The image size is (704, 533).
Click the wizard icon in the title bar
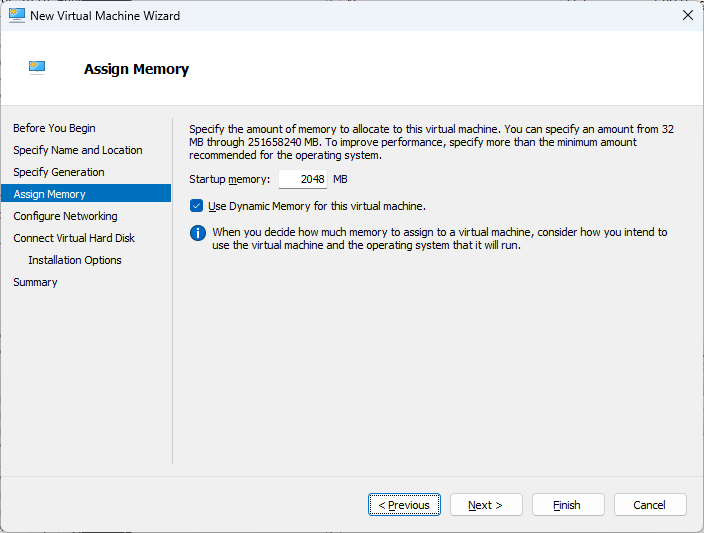pos(17,15)
